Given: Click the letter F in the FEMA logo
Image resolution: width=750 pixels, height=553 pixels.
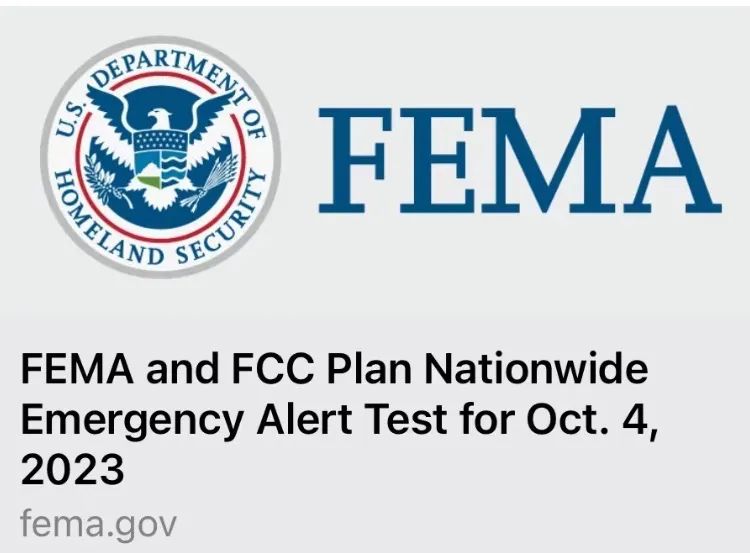Looking at the screenshot, I should click(x=356, y=160).
